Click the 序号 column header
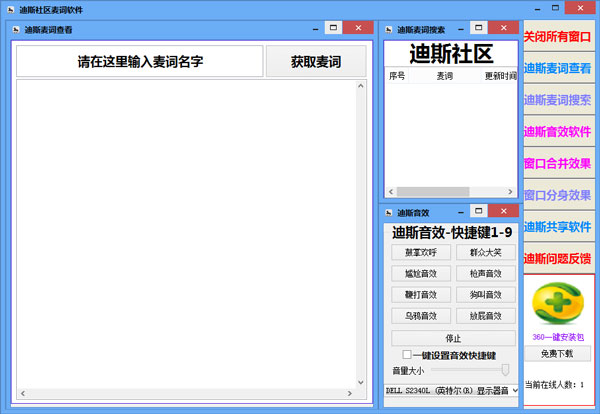Viewport: 600px width, 414px height. pos(397,76)
